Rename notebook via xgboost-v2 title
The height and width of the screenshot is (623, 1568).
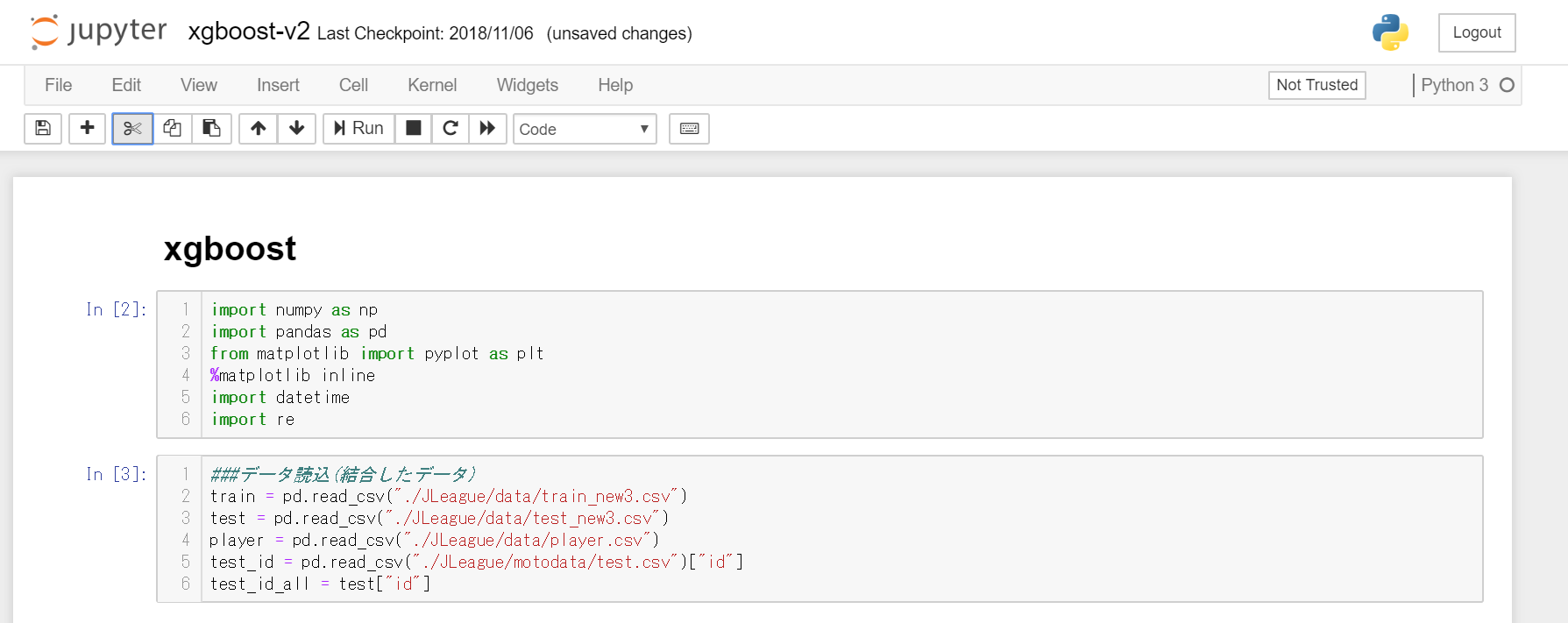coord(249,32)
